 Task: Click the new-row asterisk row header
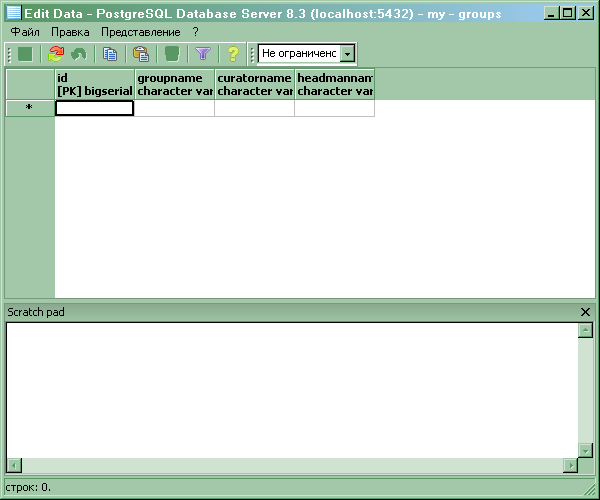pos(29,108)
